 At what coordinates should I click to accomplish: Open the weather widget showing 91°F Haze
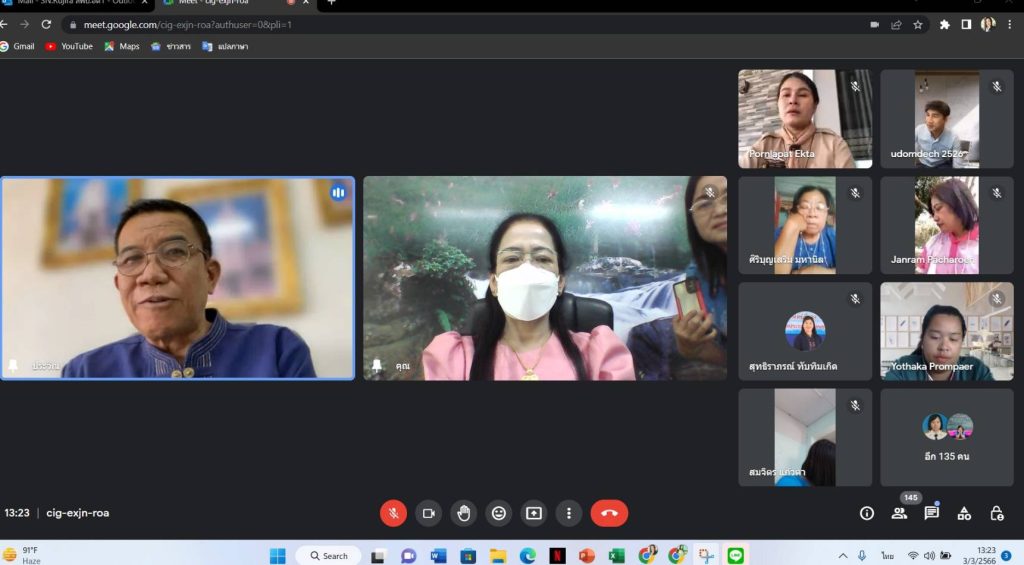coord(22,555)
